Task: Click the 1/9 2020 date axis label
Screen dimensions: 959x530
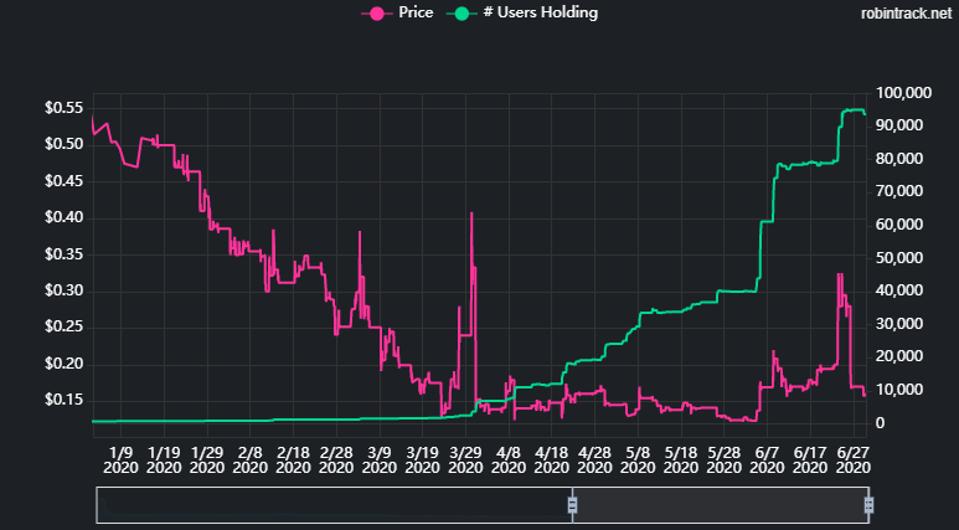Action: point(120,459)
